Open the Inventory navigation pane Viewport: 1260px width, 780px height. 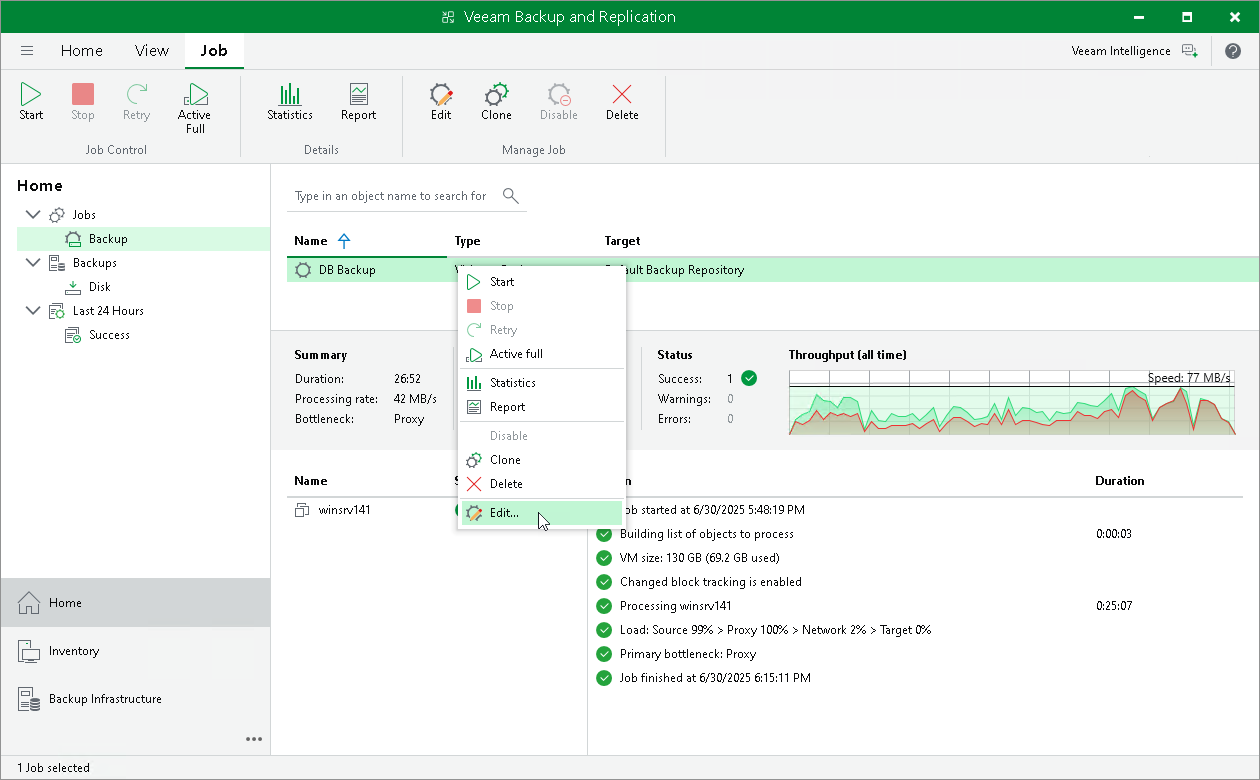click(x=135, y=651)
